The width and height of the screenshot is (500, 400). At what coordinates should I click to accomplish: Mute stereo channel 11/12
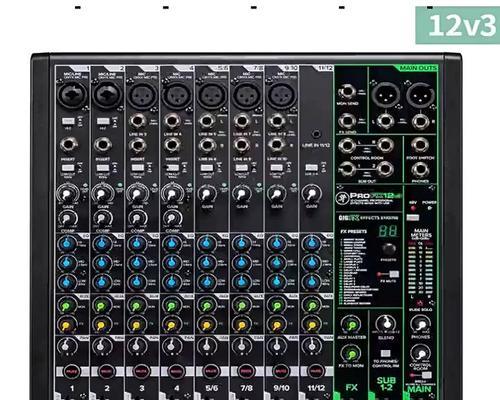(x=315, y=371)
